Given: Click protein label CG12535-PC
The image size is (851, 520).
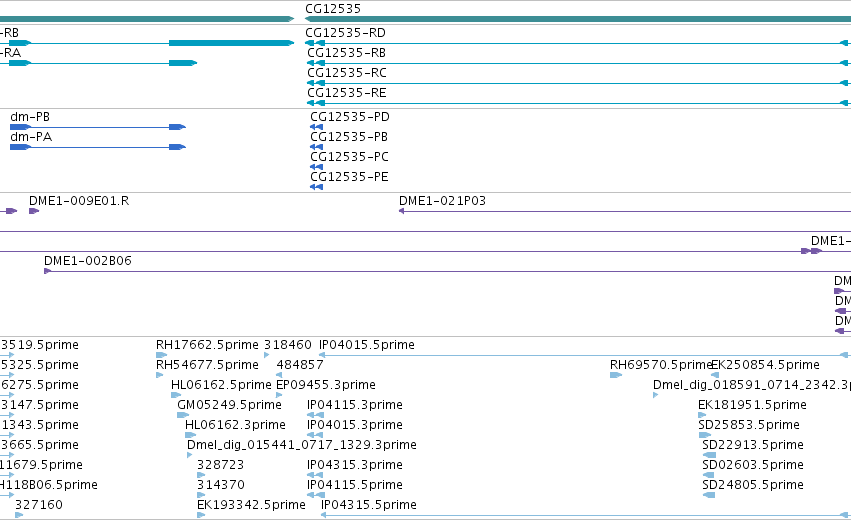Looking at the screenshot, I should (x=350, y=157).
